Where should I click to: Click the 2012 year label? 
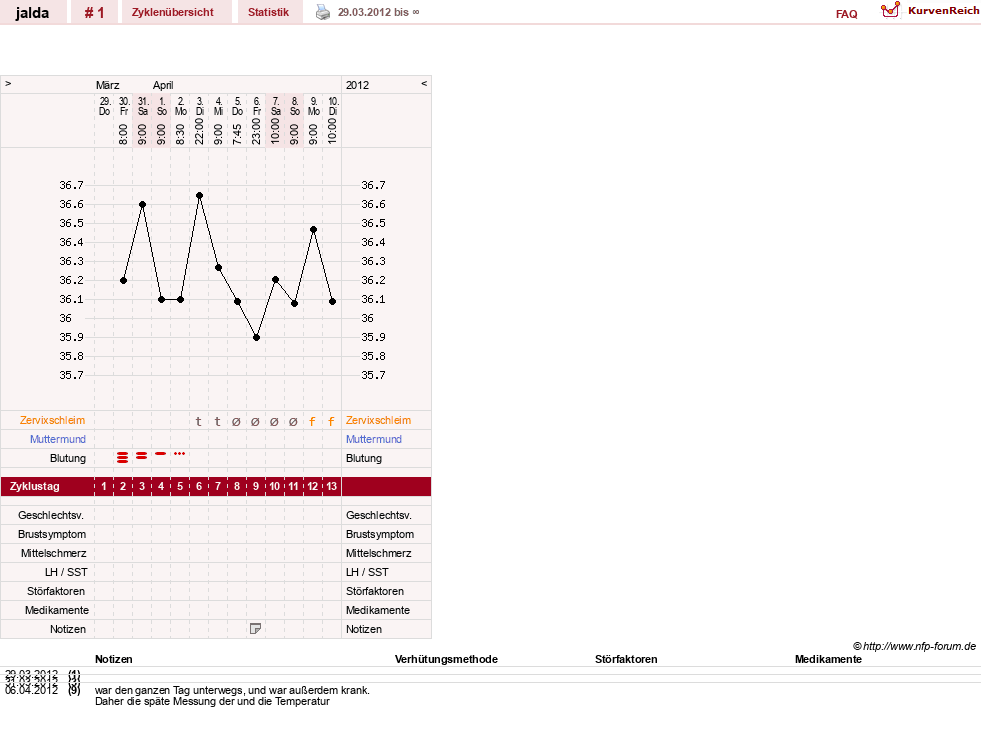click(x=357, y=85)
